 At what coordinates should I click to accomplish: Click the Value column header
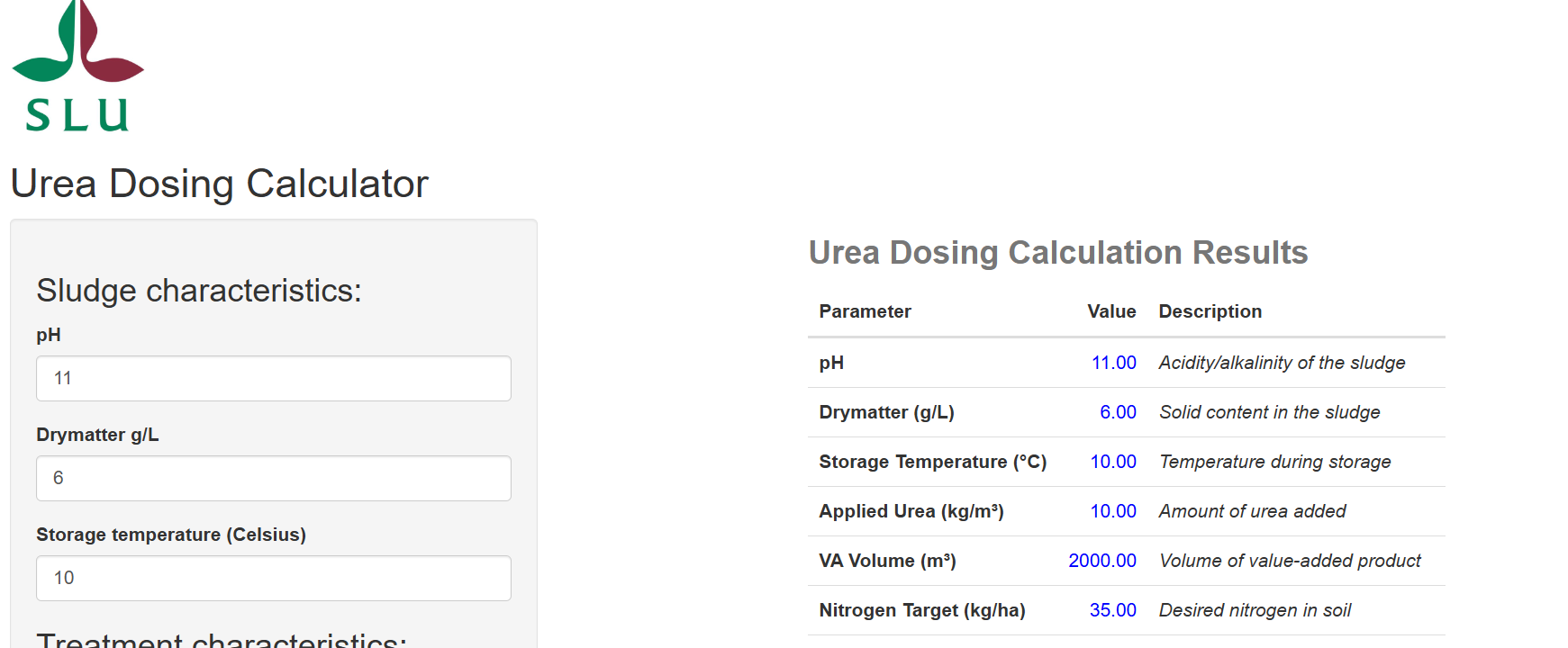(1111, 311)
